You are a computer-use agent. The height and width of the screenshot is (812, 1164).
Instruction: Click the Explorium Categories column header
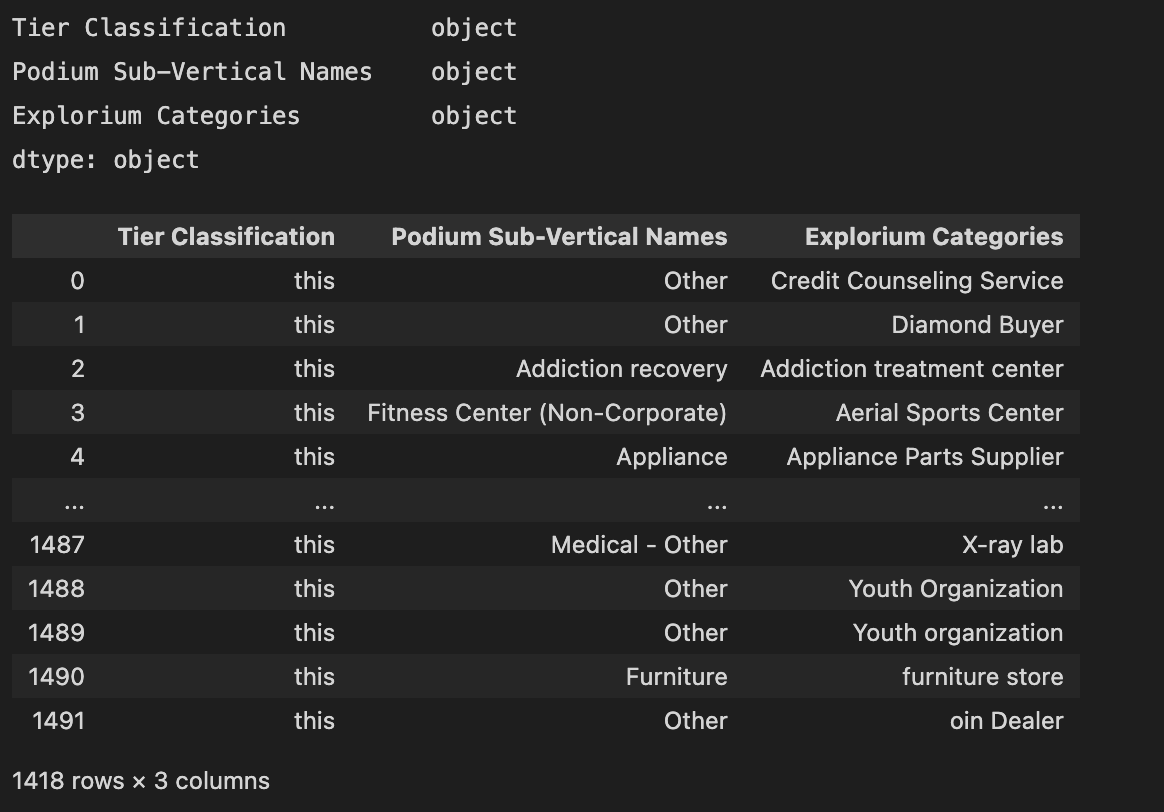(933, 237)
